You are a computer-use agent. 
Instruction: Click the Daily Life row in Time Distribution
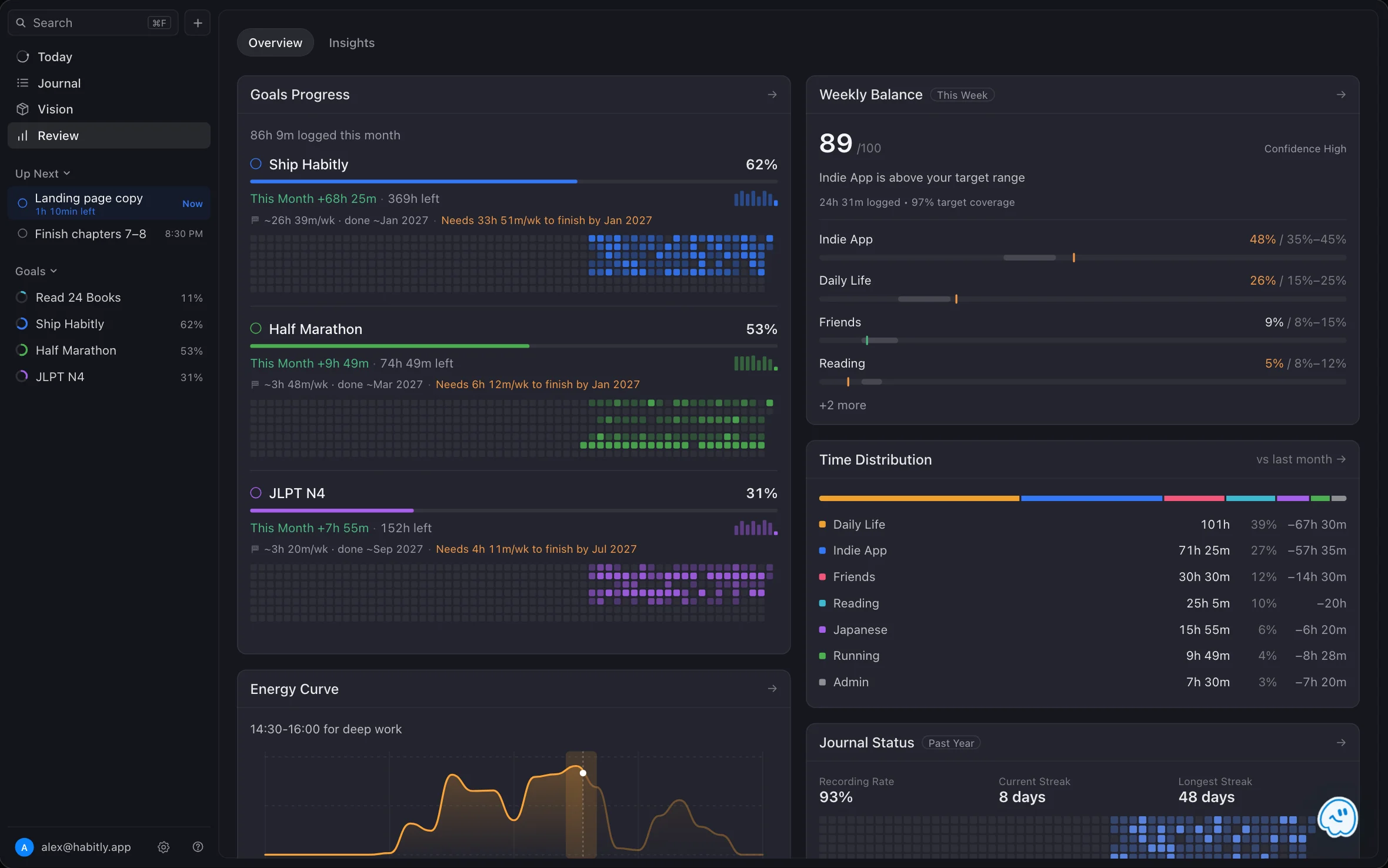point(1083,525)
